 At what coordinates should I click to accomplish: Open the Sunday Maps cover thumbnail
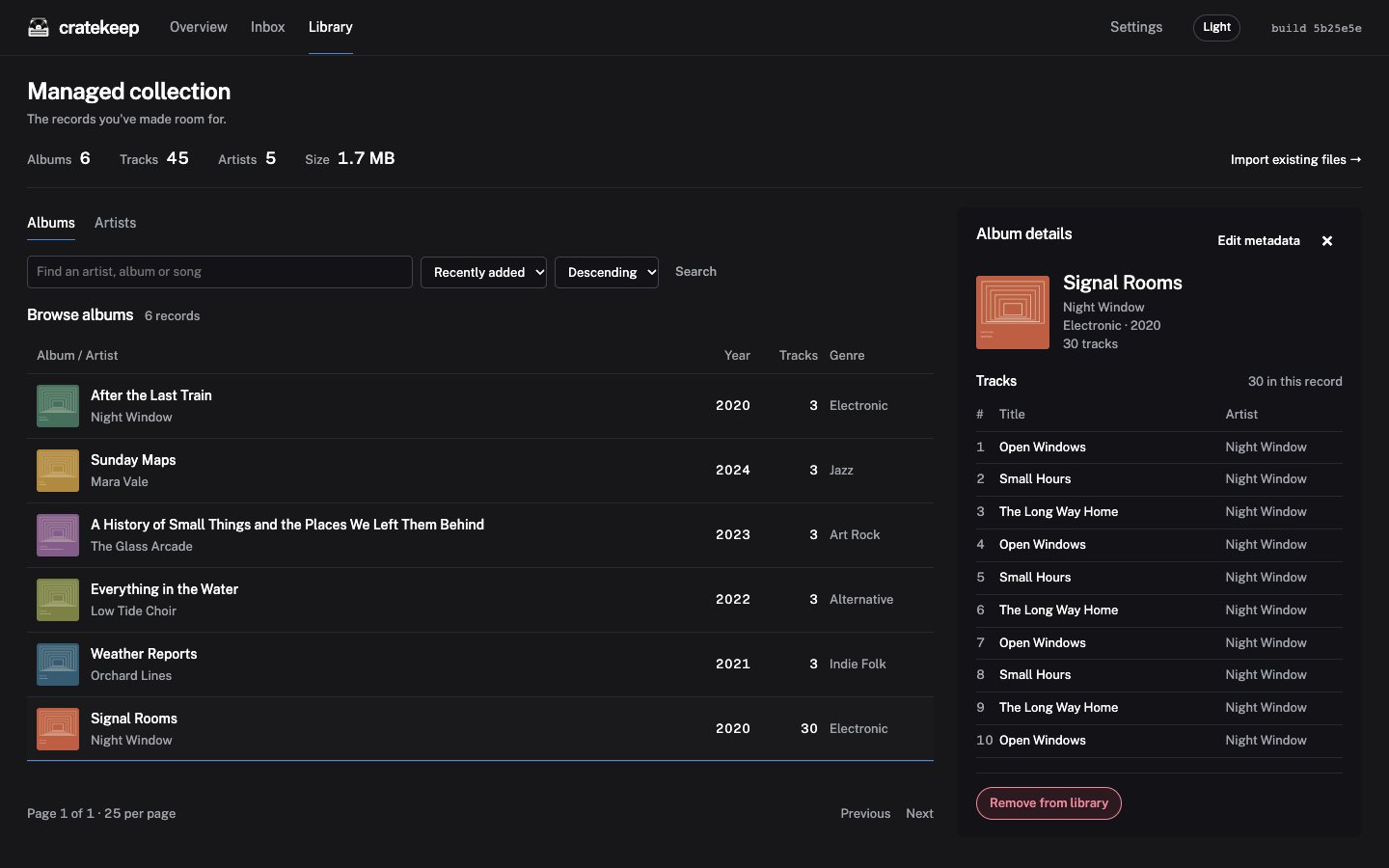click(58, 471)
